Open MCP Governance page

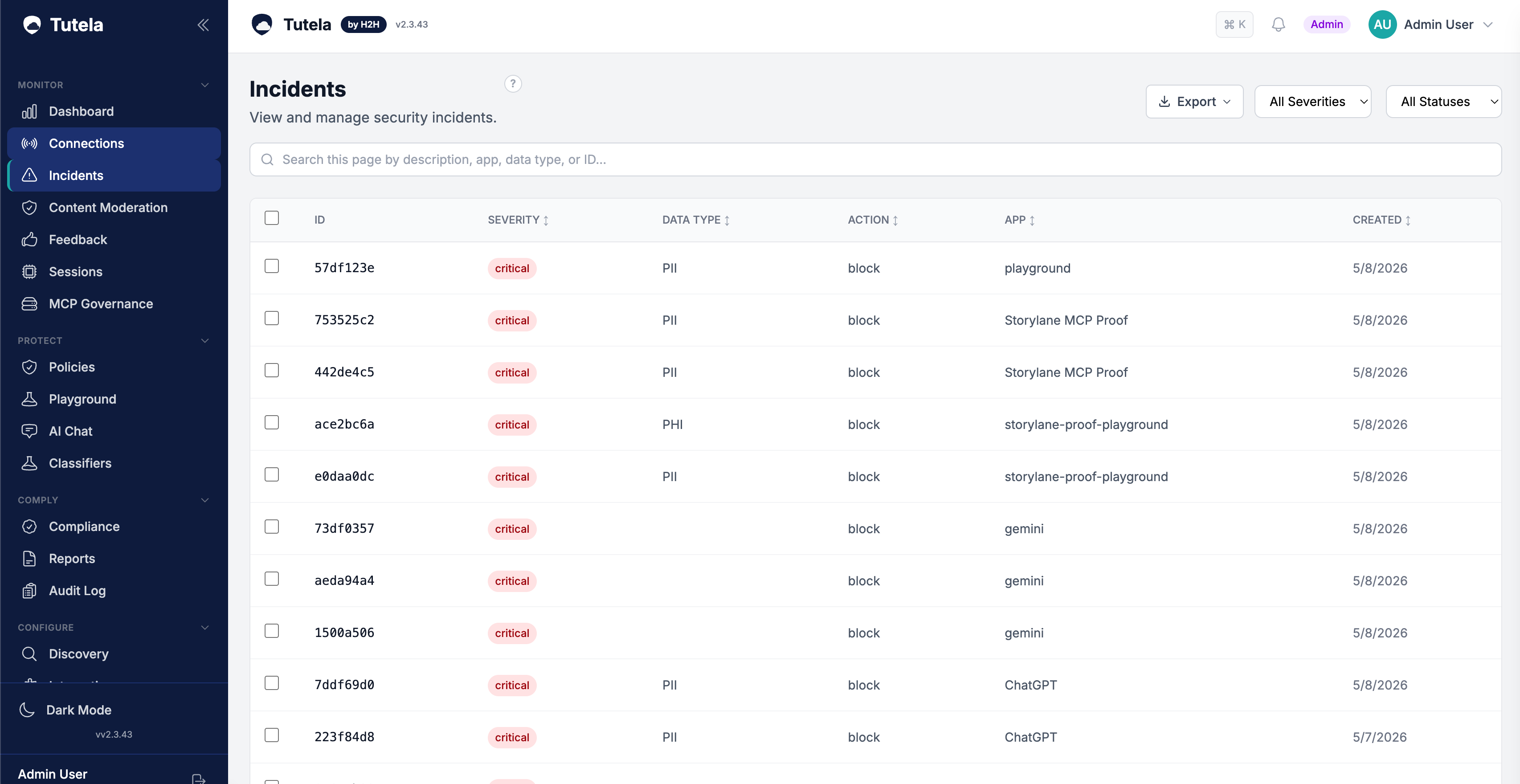(114, 304)
